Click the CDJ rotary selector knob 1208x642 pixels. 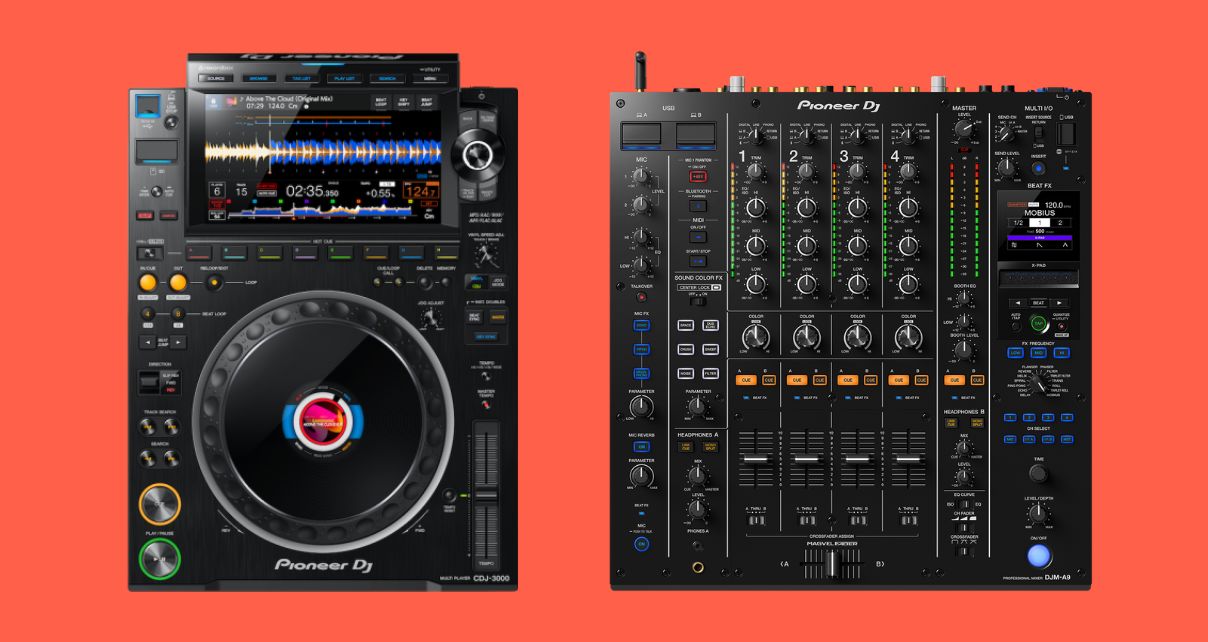[x=479, y=153]
